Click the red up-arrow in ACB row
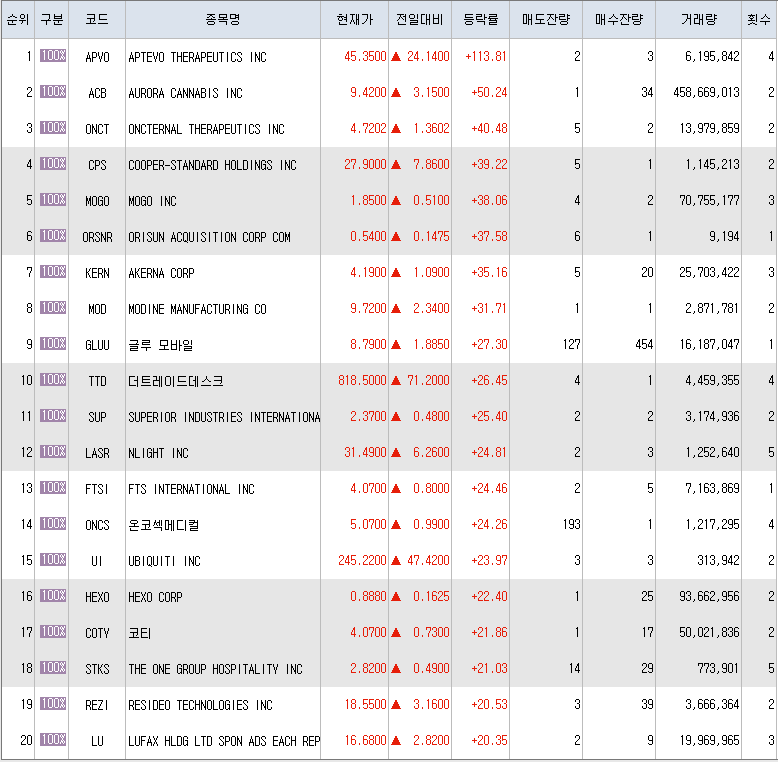 tap(396, 93)
